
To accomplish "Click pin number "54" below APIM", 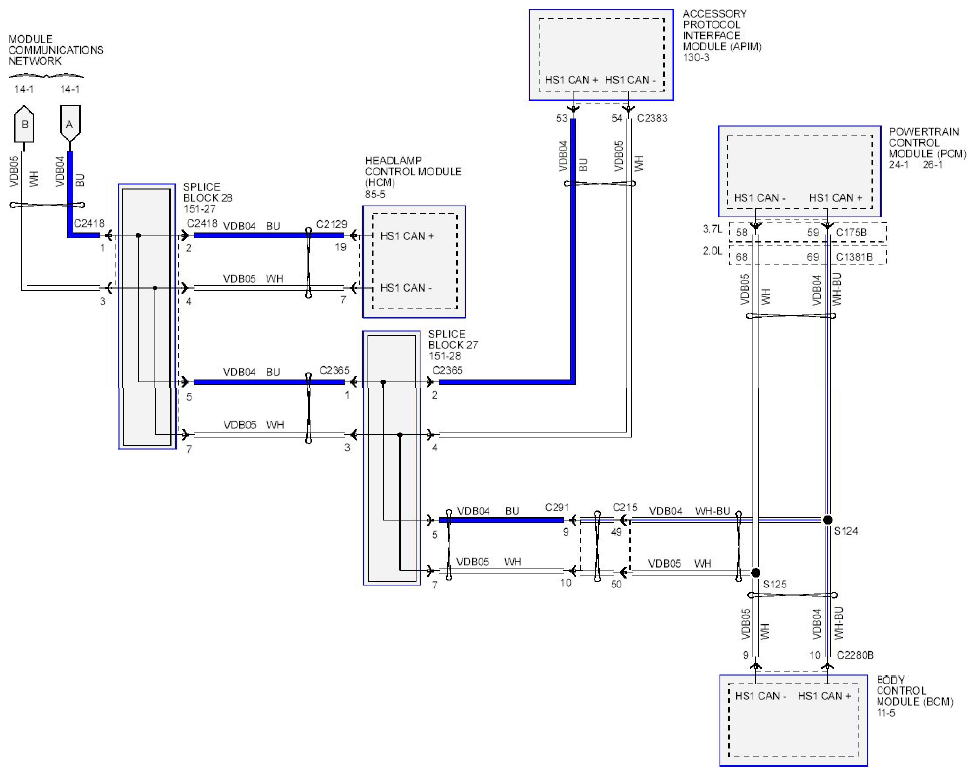I will (x=617, y=118).
